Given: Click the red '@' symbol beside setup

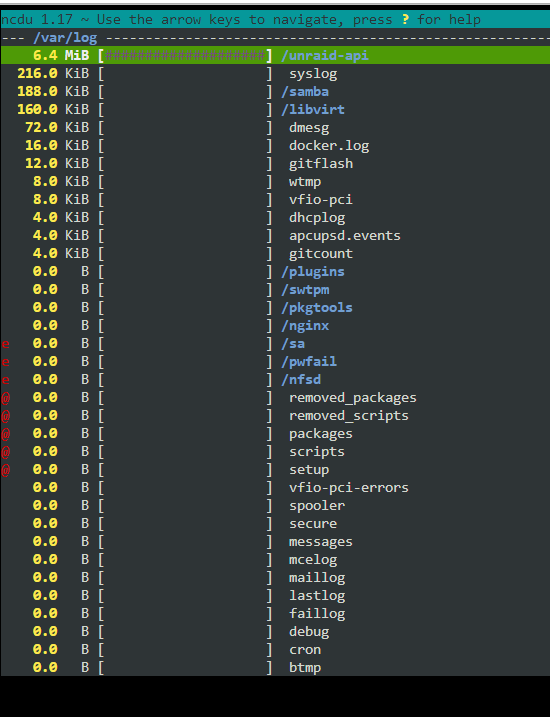Looking at the screenshot, I should (5, 470).
